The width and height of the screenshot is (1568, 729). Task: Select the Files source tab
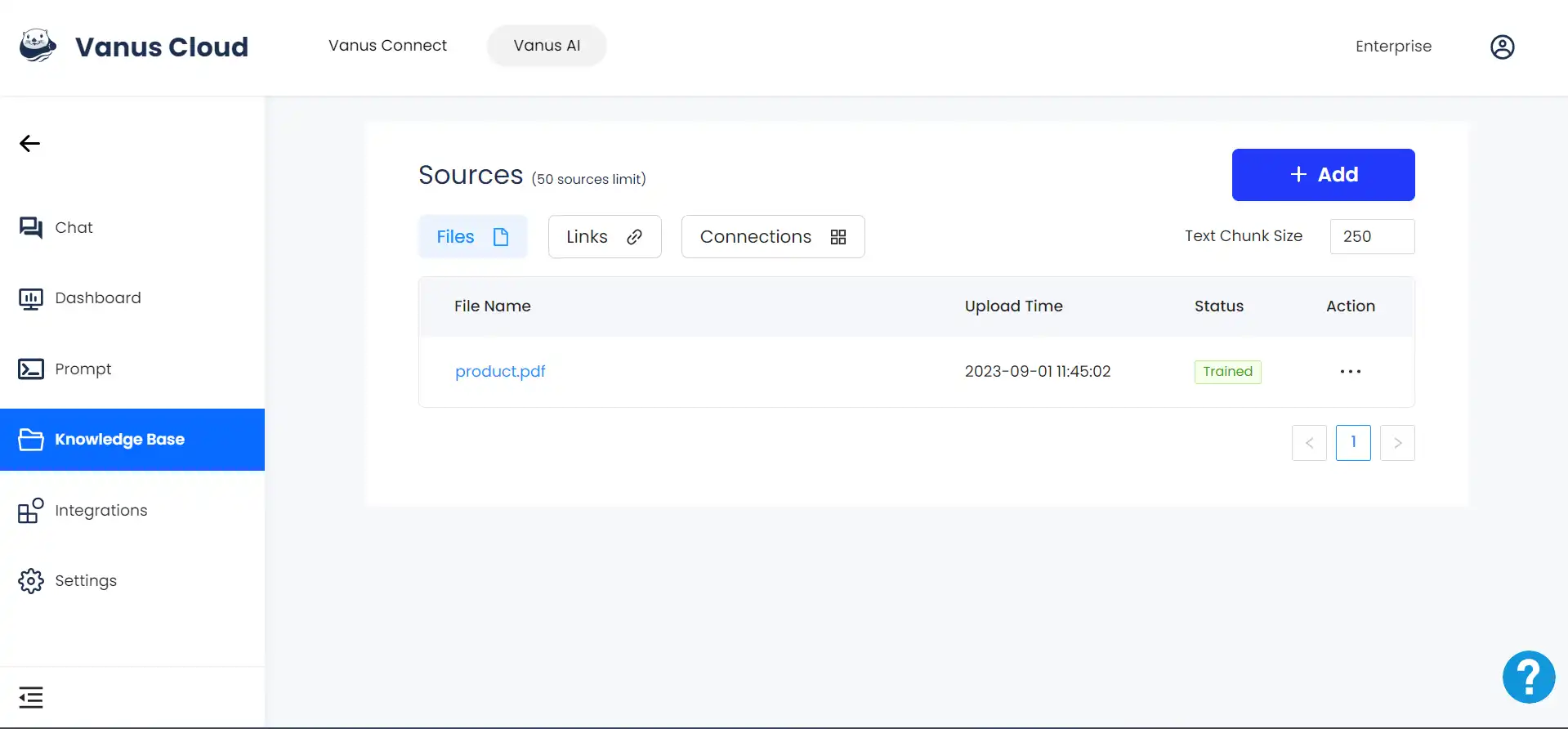[473, 237]
